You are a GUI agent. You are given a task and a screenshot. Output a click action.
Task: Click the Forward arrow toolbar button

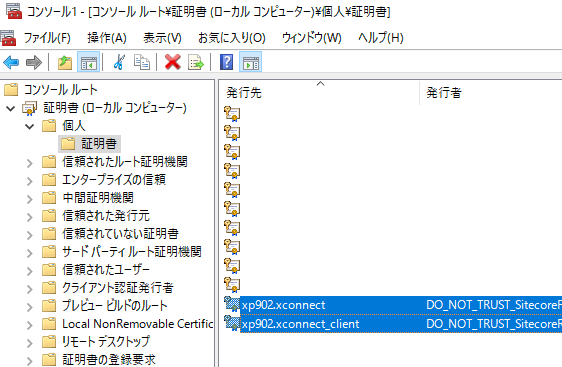pos(34,62)
